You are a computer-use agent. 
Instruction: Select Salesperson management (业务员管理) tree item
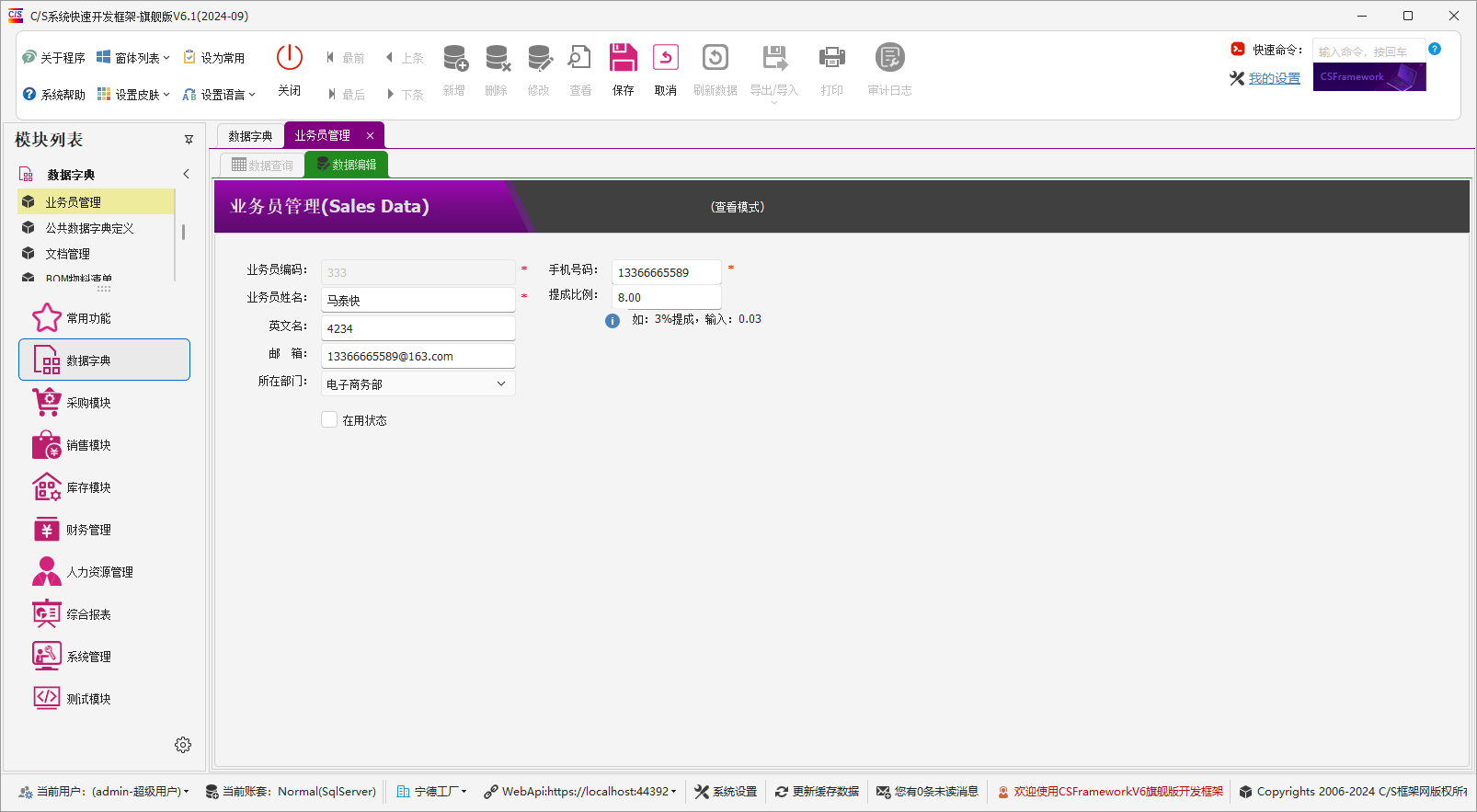click(96, 201)
